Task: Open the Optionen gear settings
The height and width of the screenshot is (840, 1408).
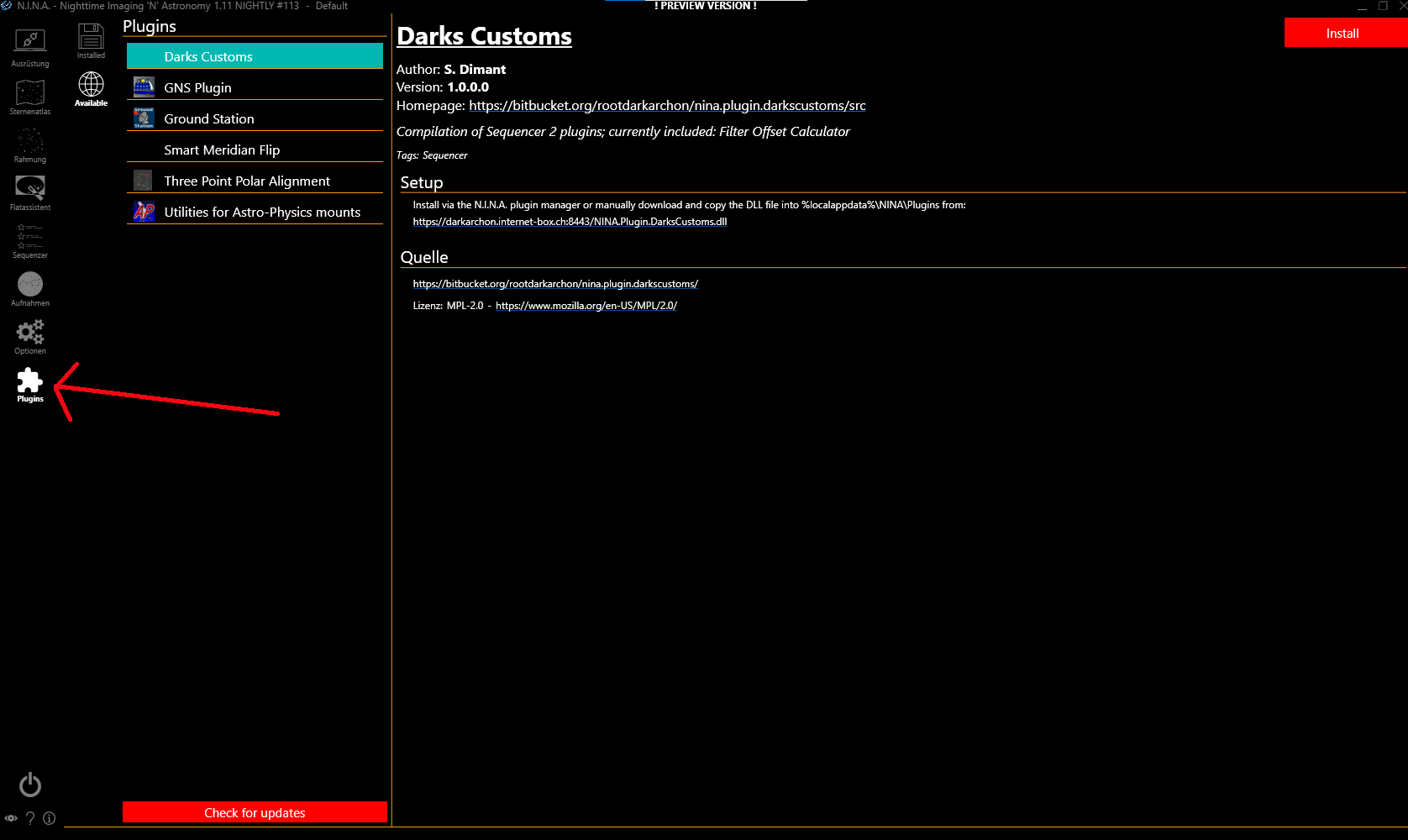Action: (30, 336)
